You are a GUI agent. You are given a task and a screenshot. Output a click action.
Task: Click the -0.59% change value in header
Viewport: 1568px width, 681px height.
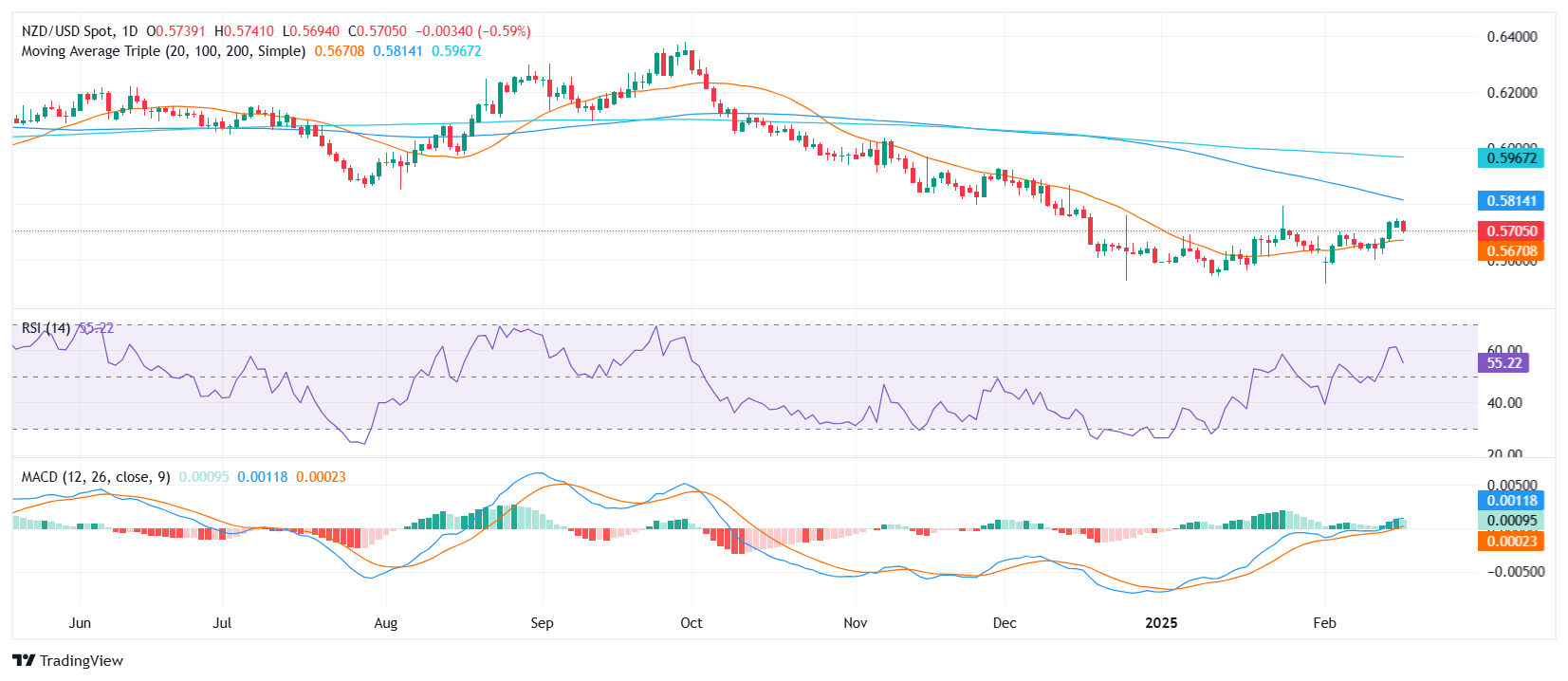pyautogui.click(x=504, y=31)
